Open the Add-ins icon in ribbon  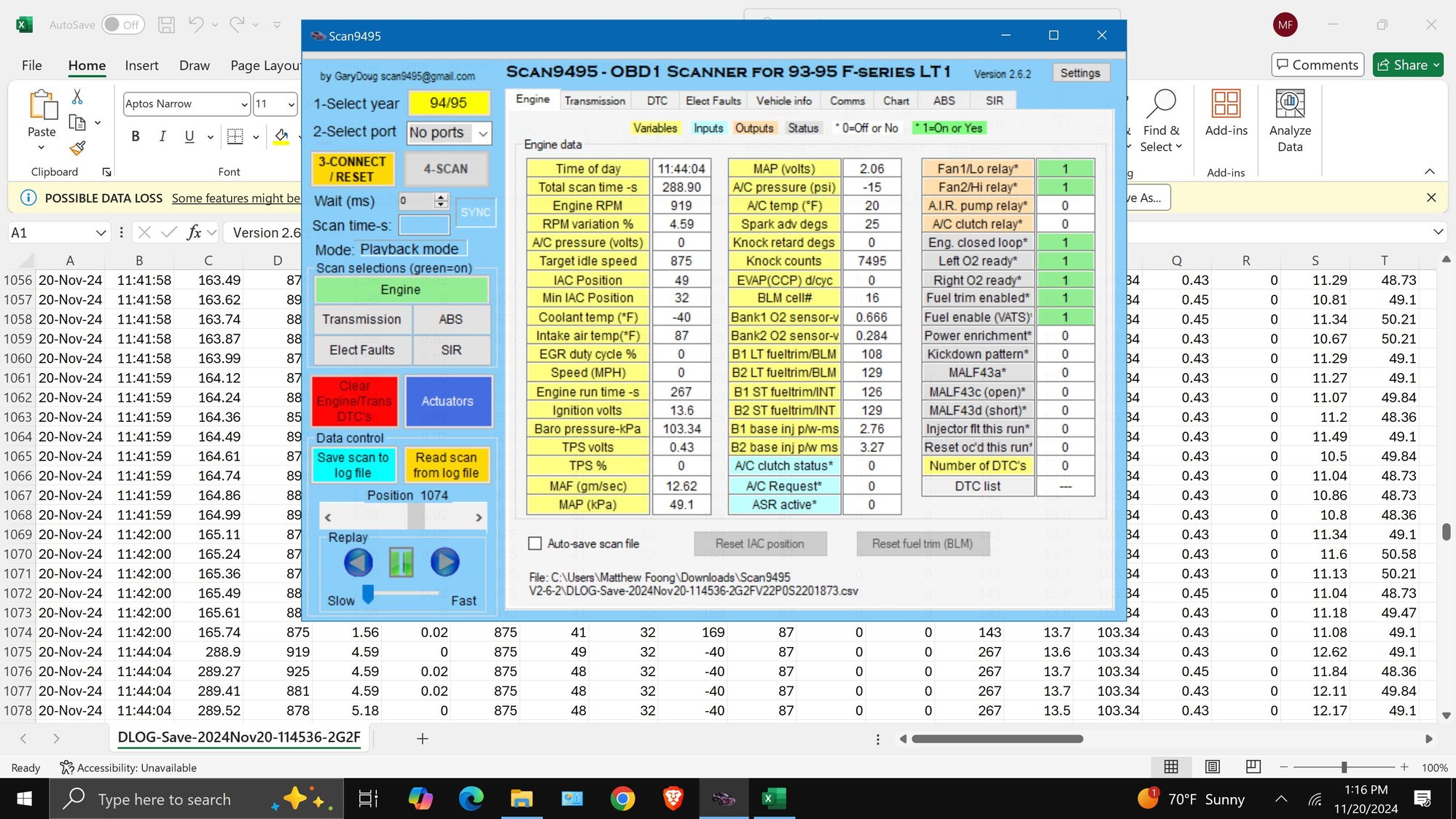click(1226, 103)
